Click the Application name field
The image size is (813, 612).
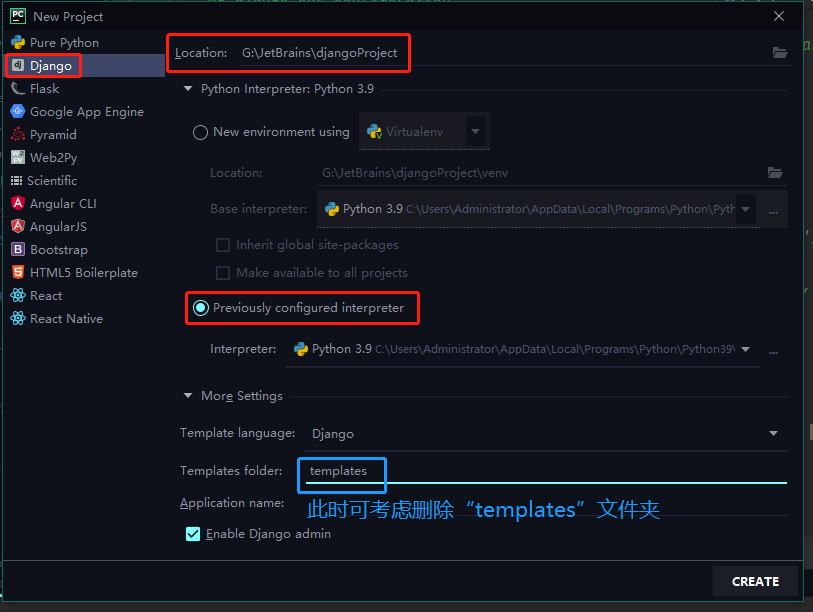[x=546, y=504]
